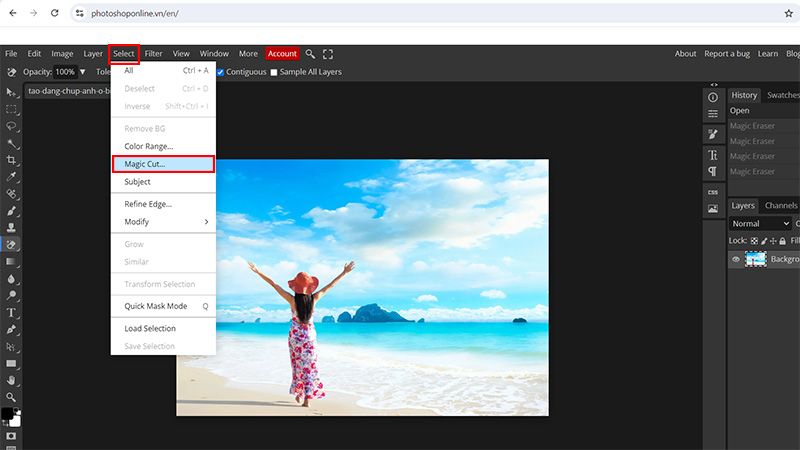The image size is (800, 450).
Task: Choose Refine Edge from Select menu
Action: click(163, 204)
